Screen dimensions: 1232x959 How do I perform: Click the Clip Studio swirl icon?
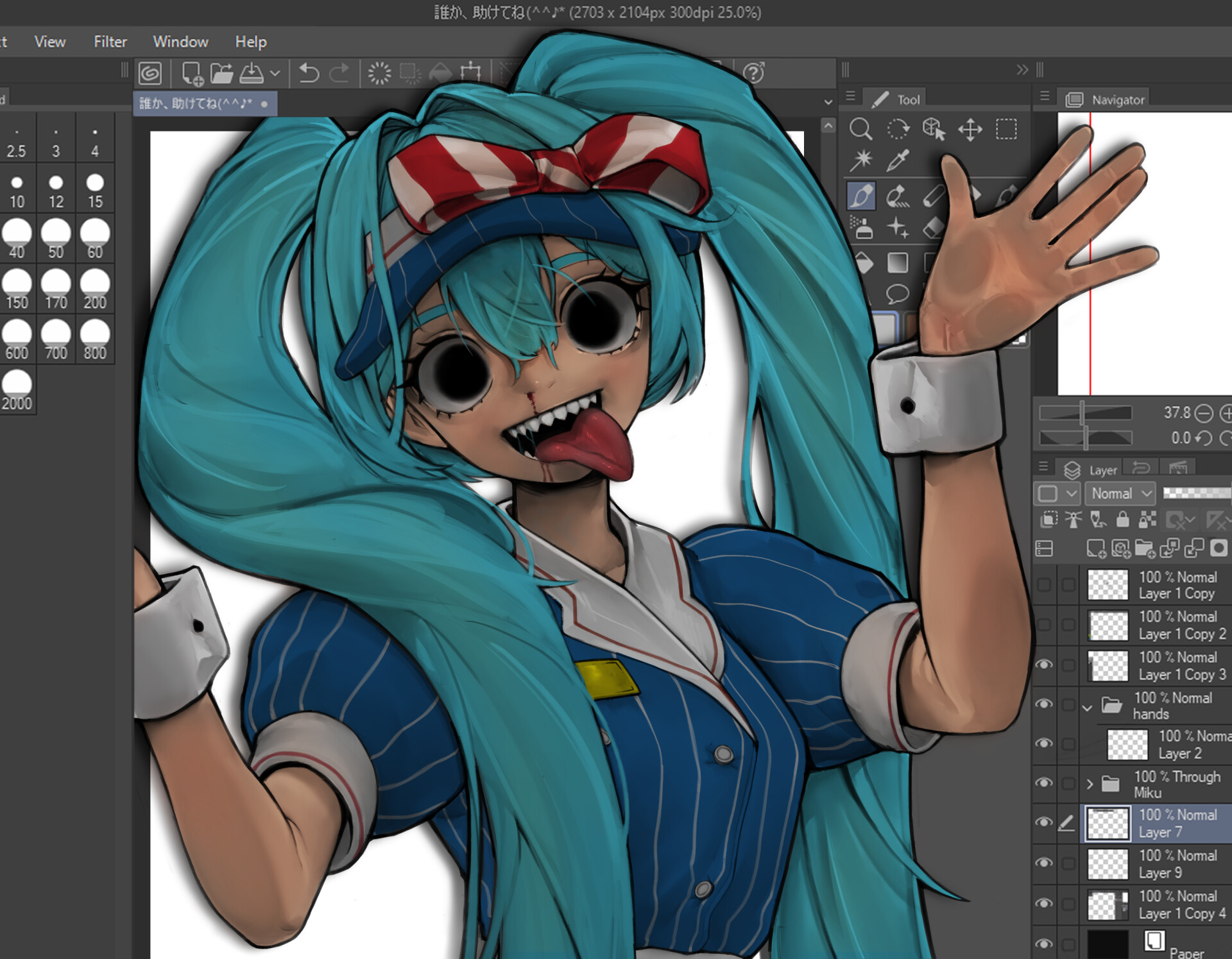150,73
